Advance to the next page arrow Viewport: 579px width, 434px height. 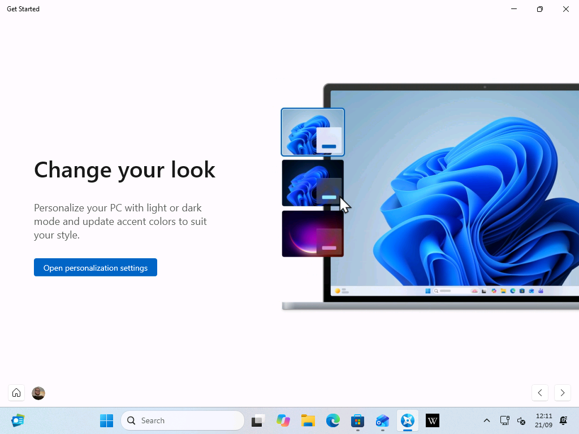562,393
